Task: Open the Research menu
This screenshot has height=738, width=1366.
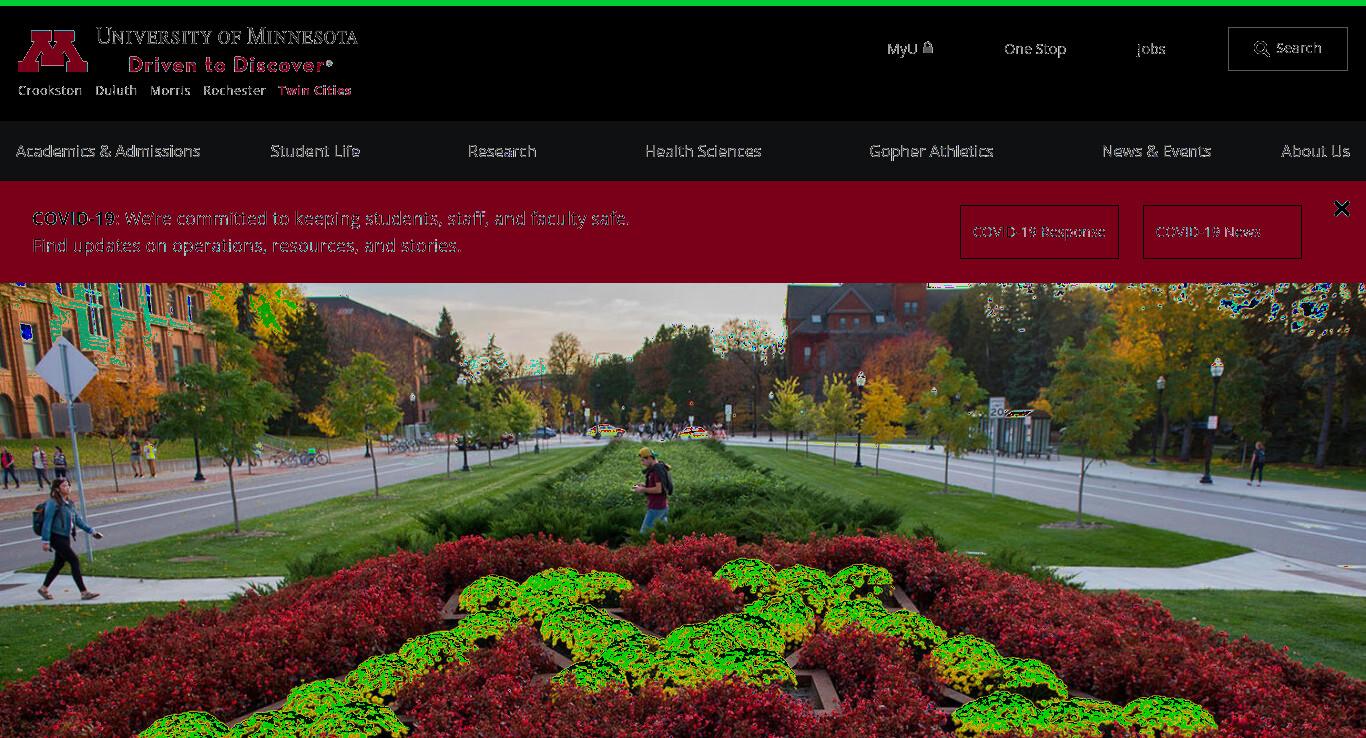Action: point(502,151)
